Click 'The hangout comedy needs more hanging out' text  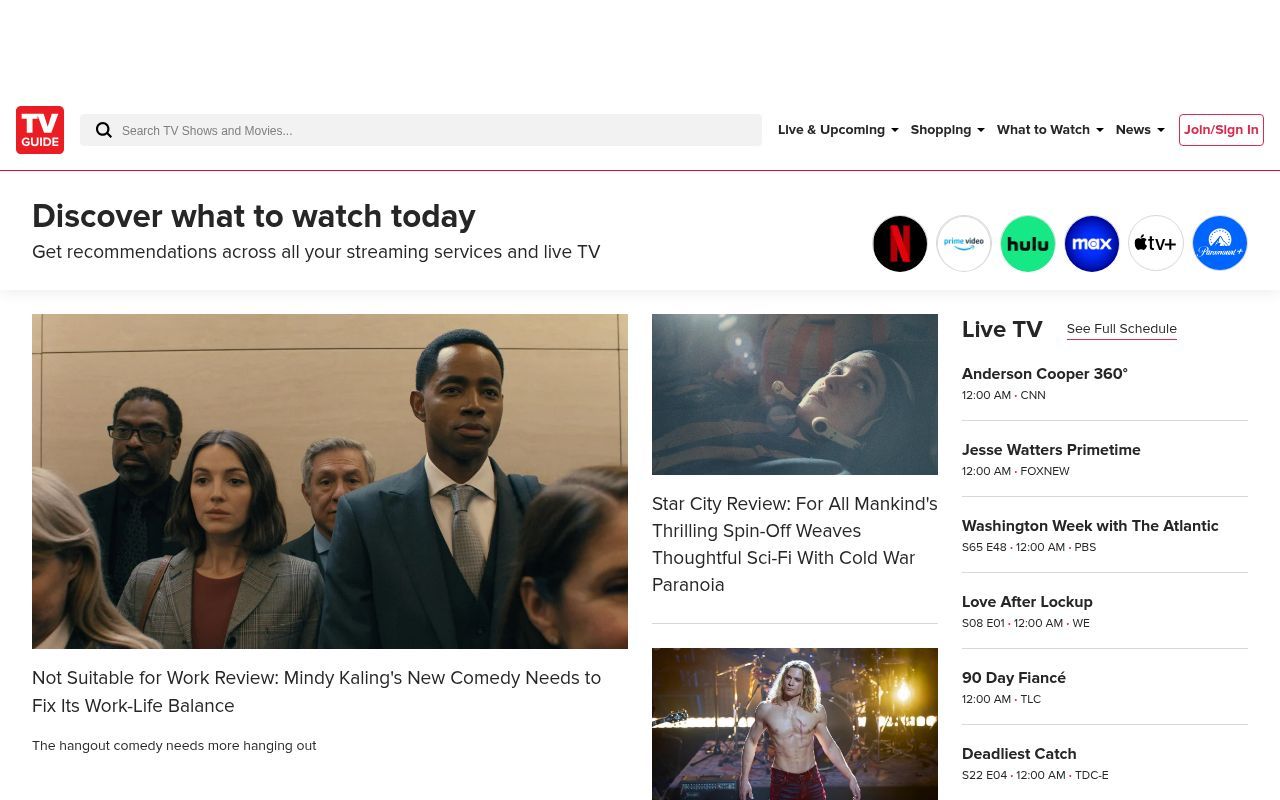tap(174, 746)
